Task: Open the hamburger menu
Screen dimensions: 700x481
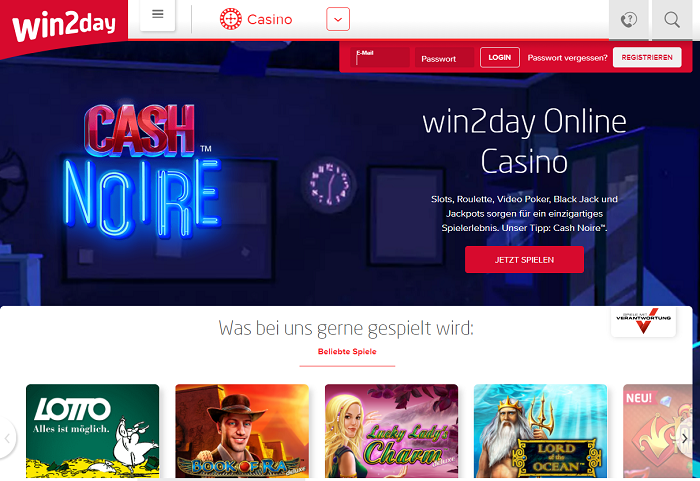Action: pos(158,15)
